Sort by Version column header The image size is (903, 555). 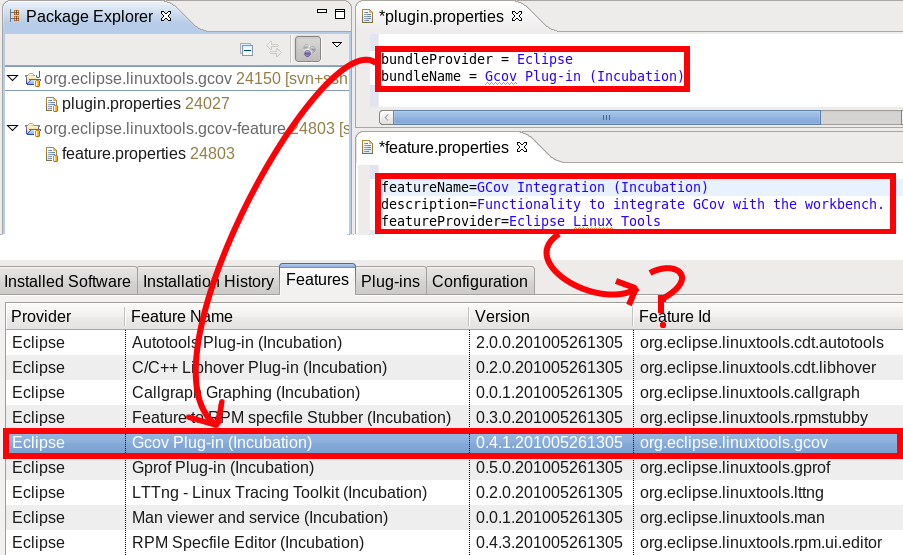[551, 317]
